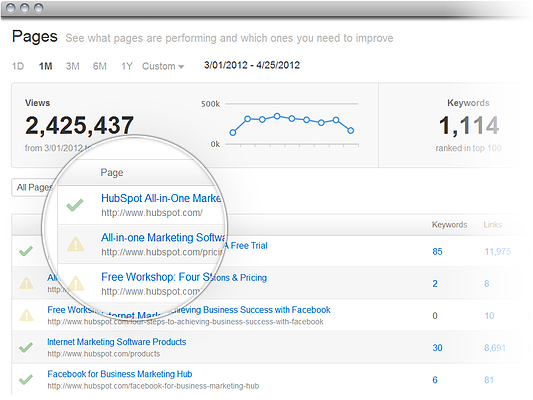Sort by the Links column header
Screen dimensions: 533x400
[x=493, y=225]
